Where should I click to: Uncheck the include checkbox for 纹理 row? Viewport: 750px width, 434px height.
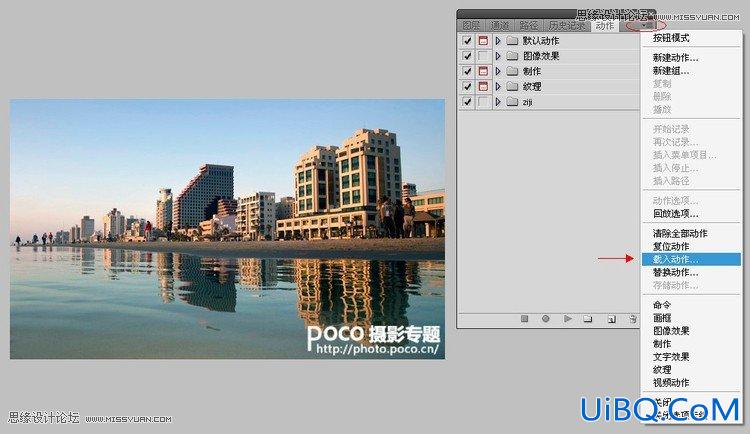467,87
